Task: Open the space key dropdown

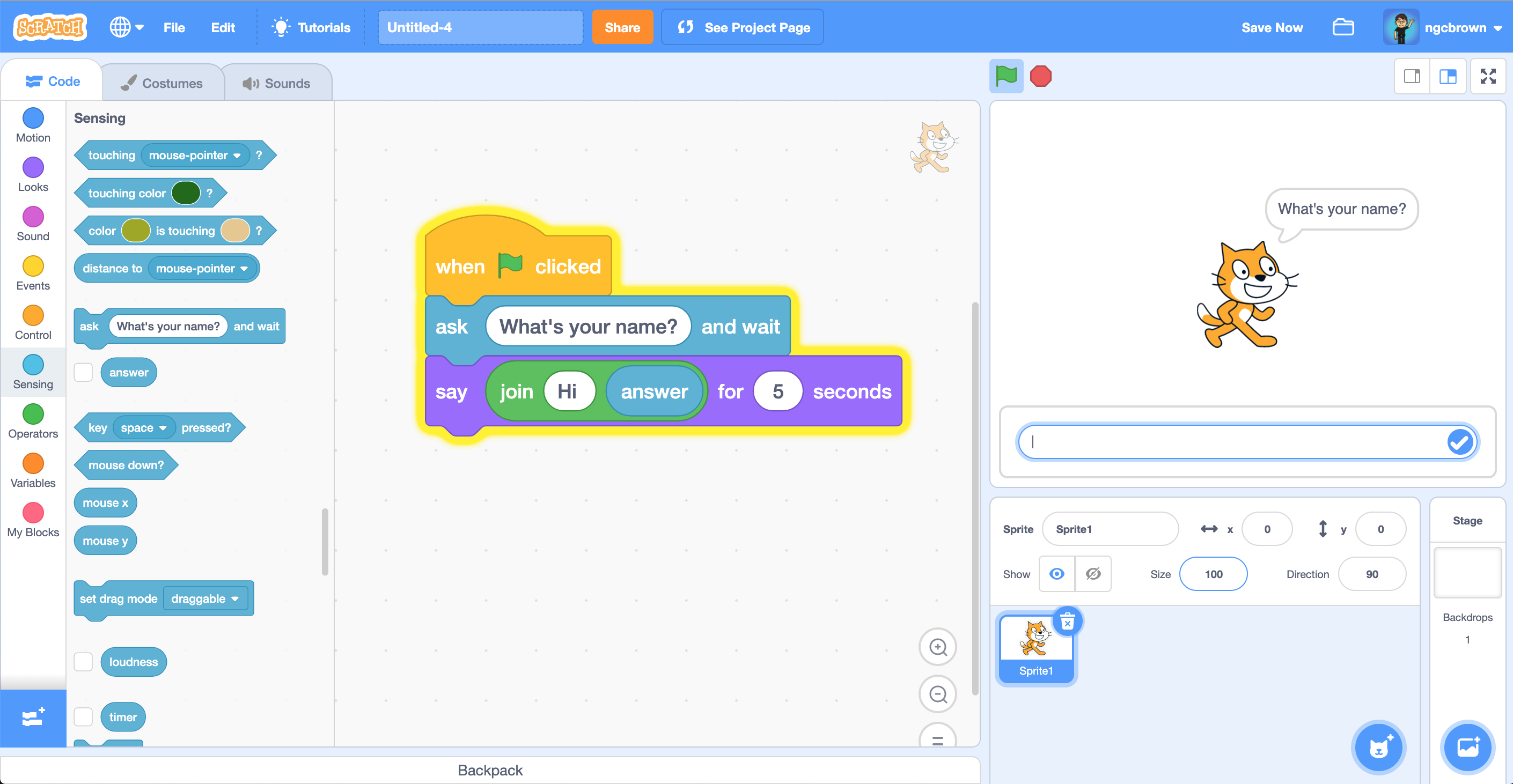Action: click(x=143, y=428)
